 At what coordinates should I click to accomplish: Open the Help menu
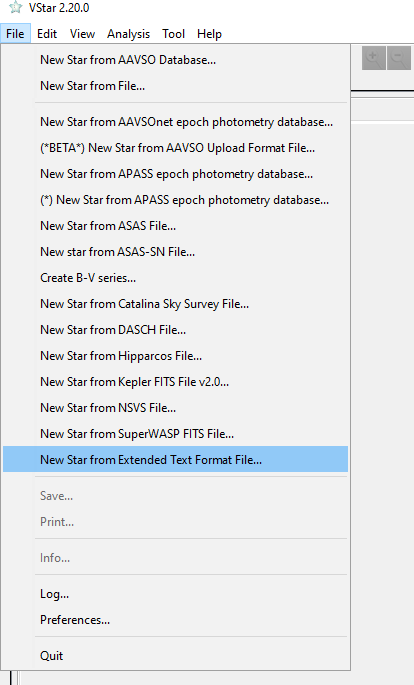pyautogui.click(x=209, y=34)
